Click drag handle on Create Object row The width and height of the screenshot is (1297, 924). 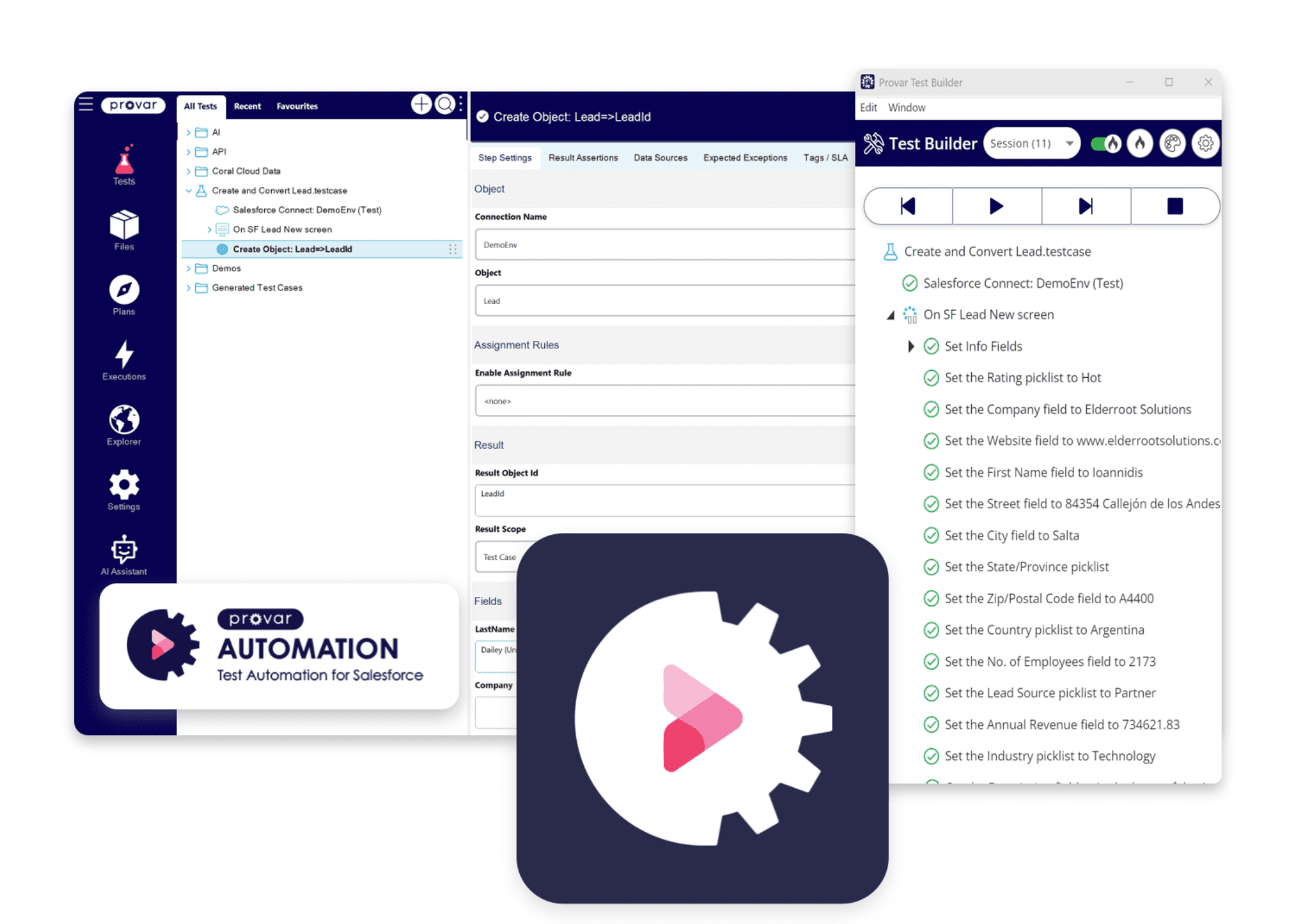[453, 249]
